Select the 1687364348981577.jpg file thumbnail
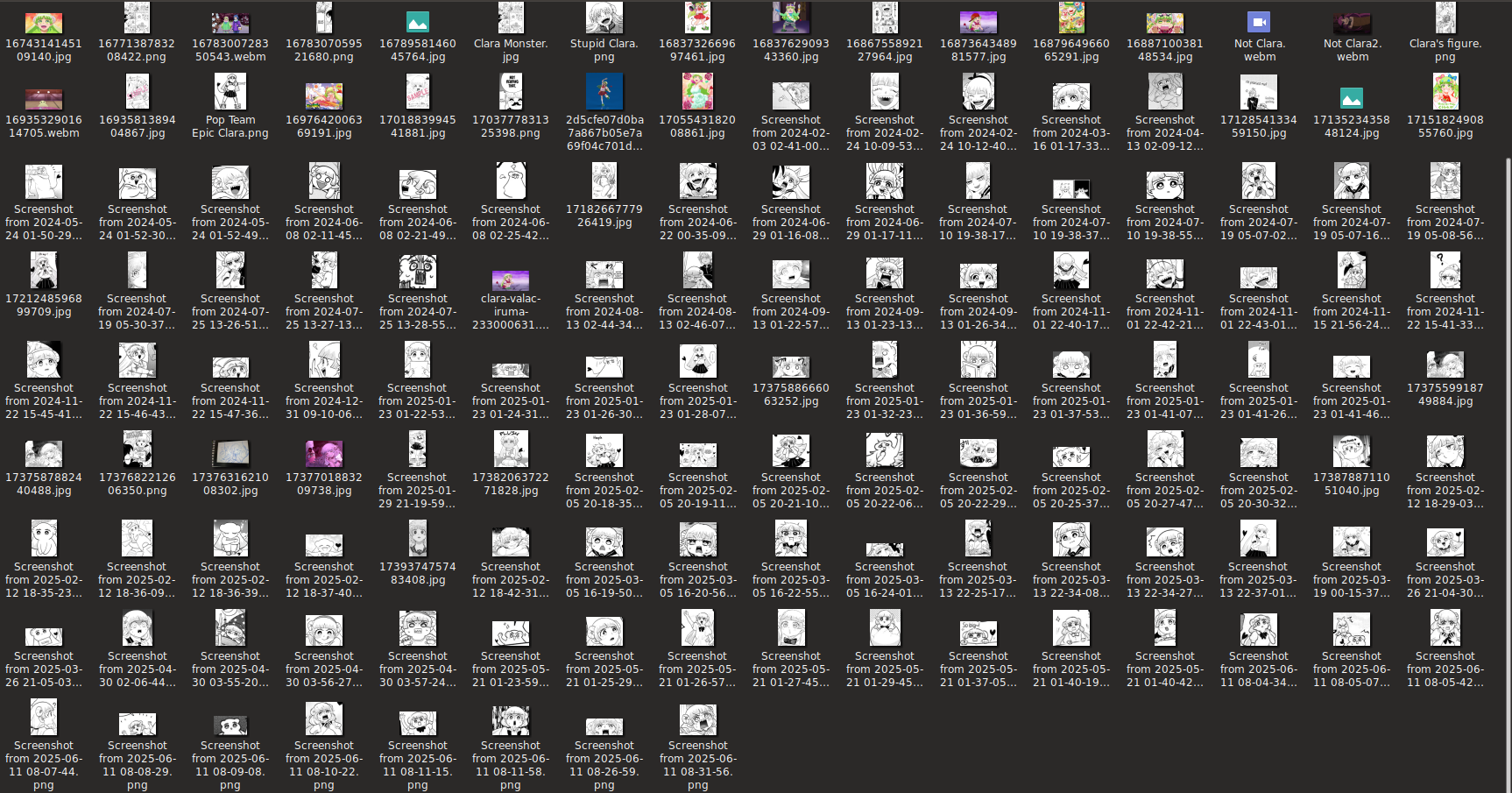The width and height of the screenshot is (1512, 793). (x=979, y=22)
